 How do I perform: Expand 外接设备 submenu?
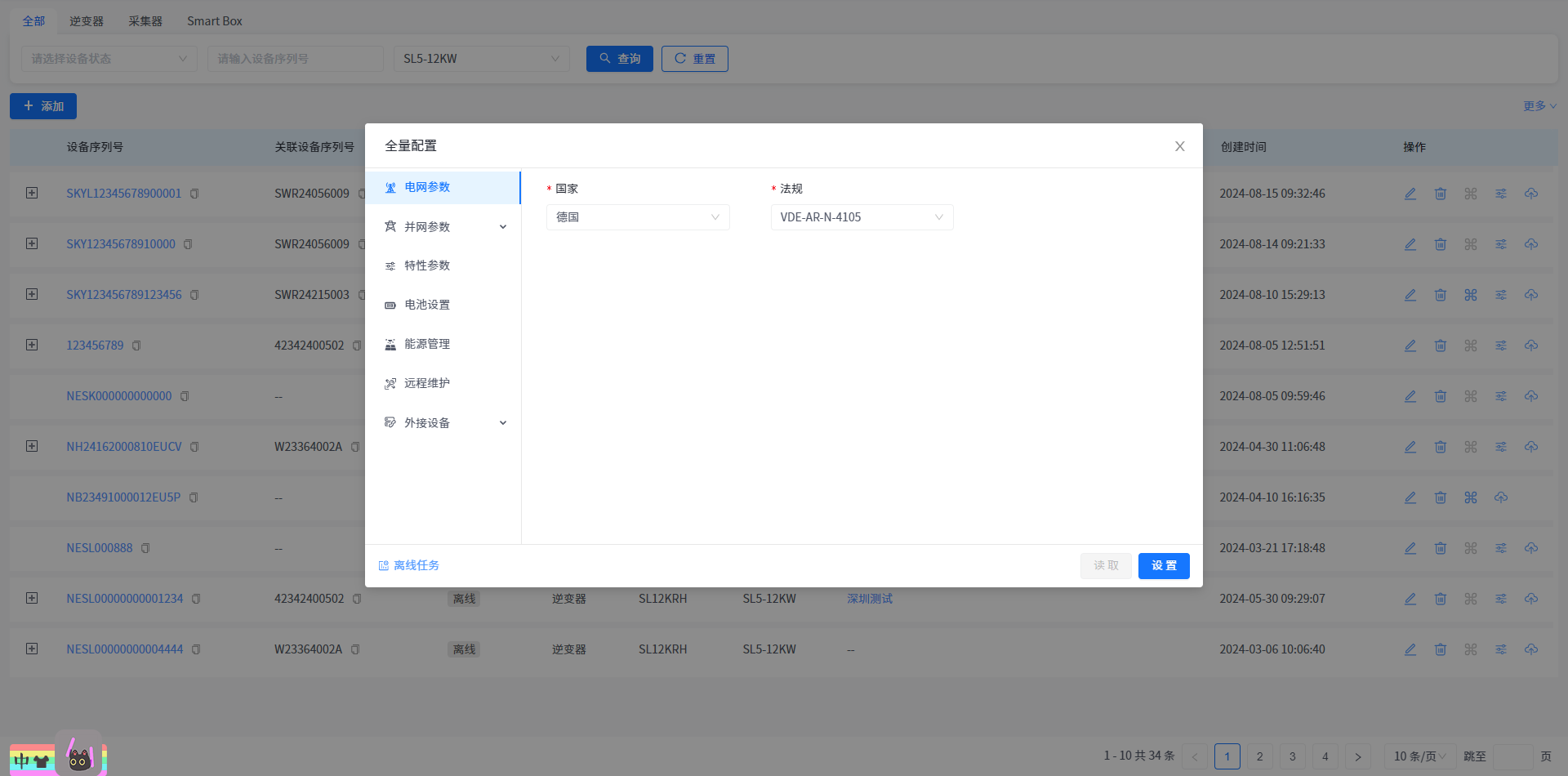tap(503, 423)
